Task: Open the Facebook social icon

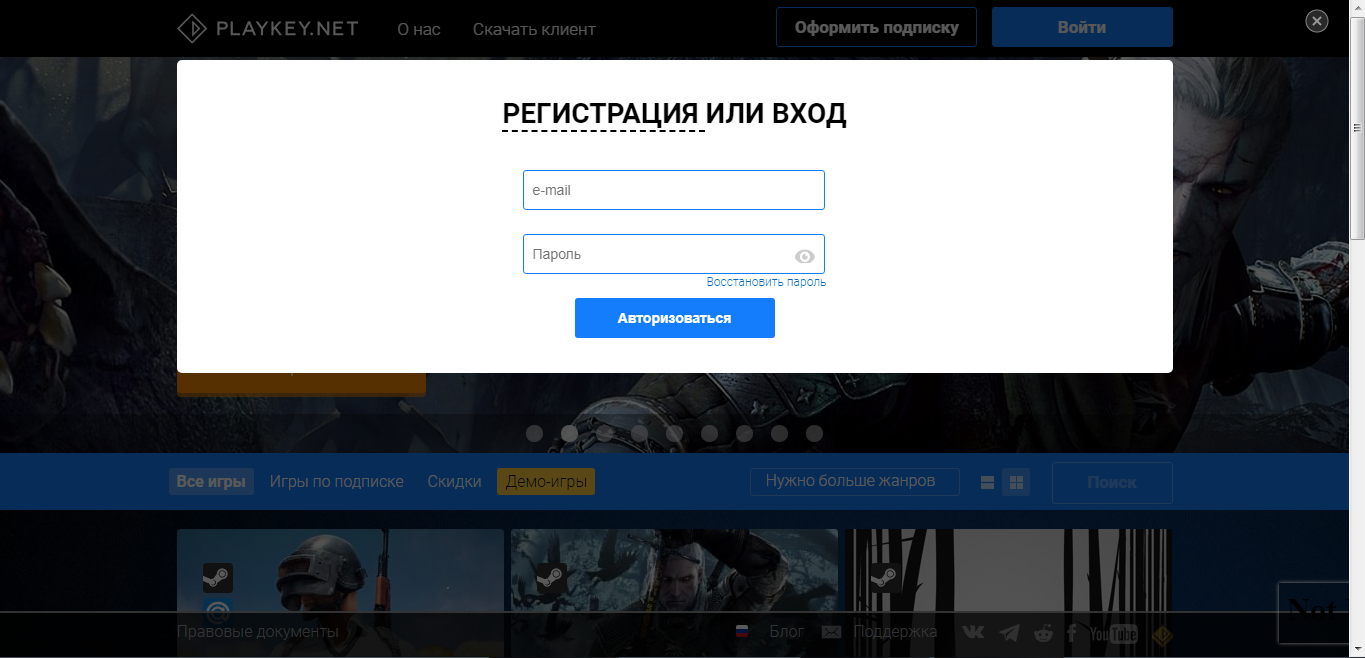Action: [x=1072, y=633]
